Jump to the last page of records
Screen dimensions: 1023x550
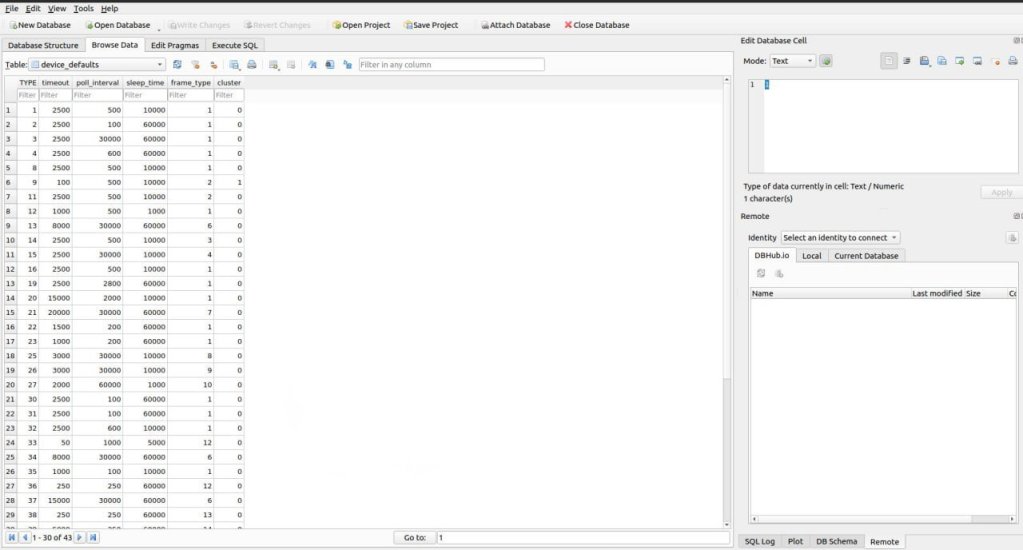pos(93,537)
